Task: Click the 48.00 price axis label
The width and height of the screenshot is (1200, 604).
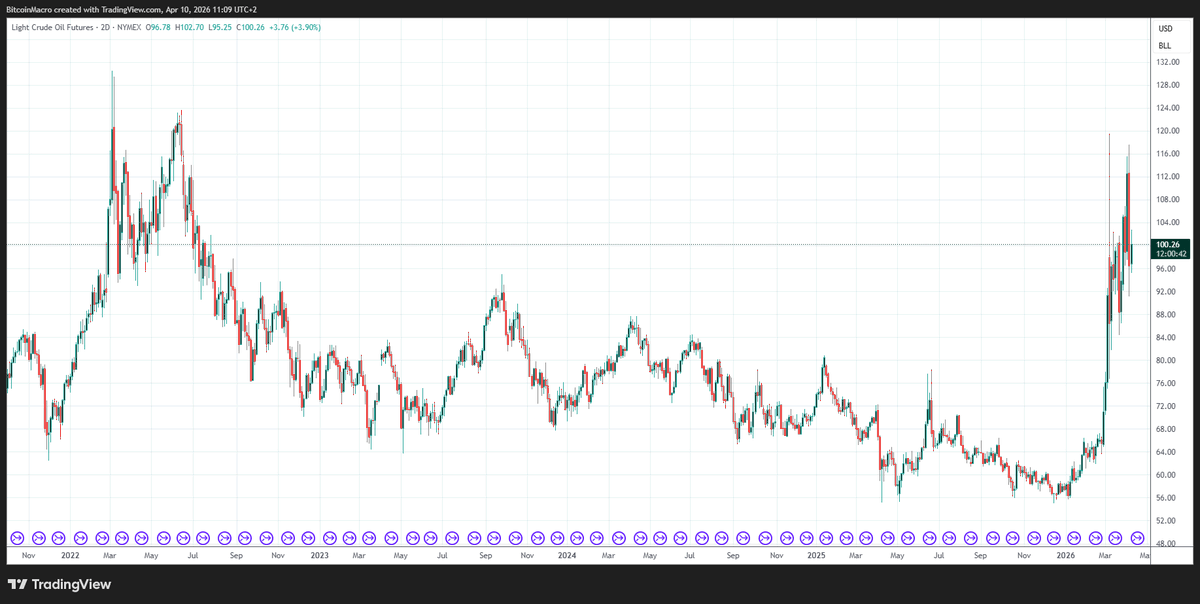Action: tap(1168, 545)
